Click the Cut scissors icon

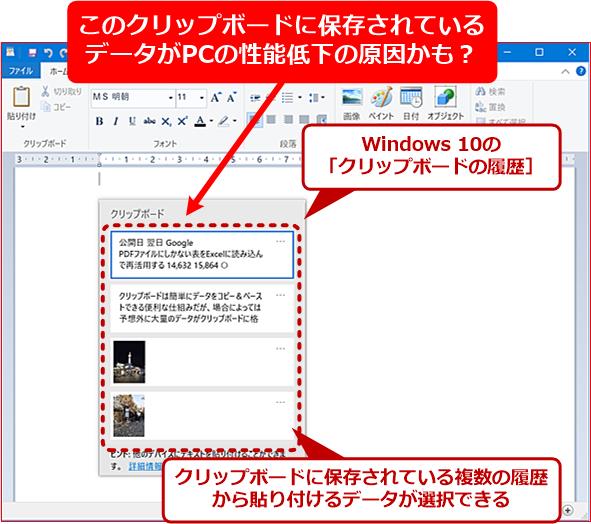pos(45,91)
